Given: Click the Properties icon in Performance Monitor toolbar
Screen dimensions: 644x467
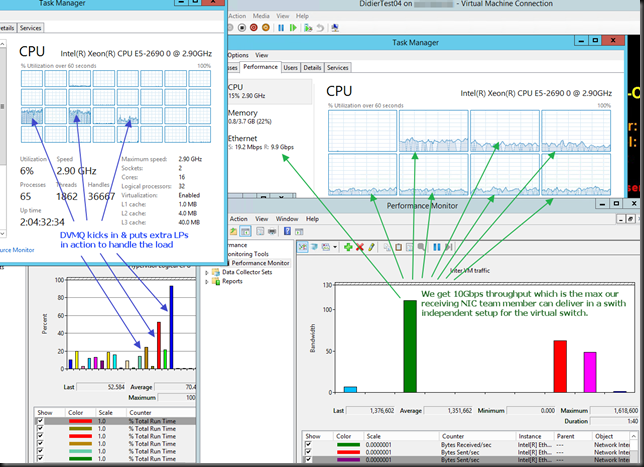Looking at the screenshot, I should point(260,231).
